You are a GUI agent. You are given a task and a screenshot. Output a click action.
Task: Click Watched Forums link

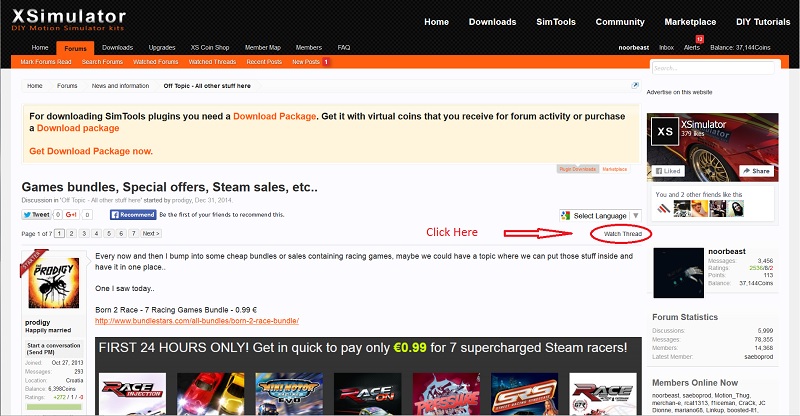(156, 62)
